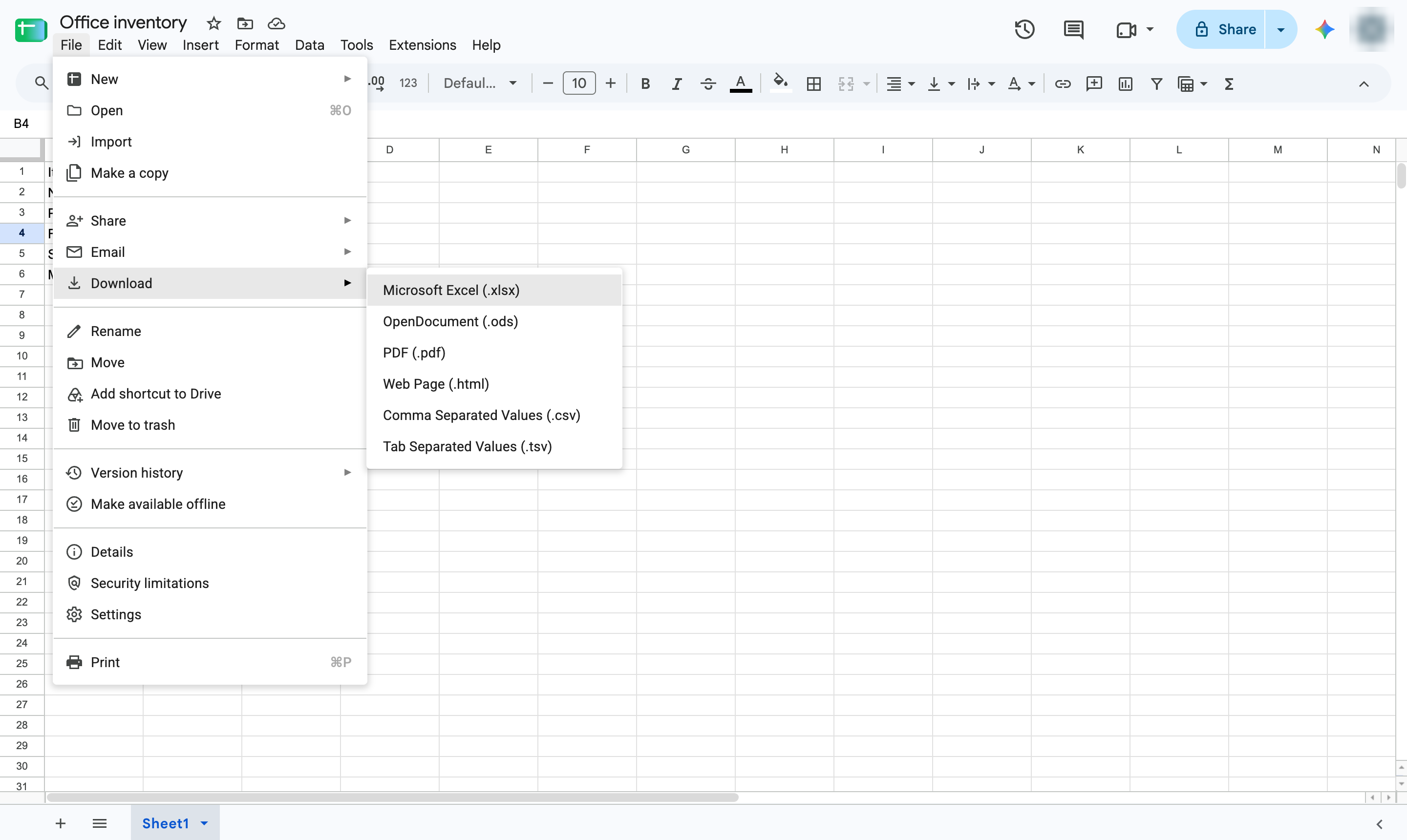The height and width of the screenshot is (840, 1407).
Task: Open the text color picker
Action: click(x=741, y=84)
